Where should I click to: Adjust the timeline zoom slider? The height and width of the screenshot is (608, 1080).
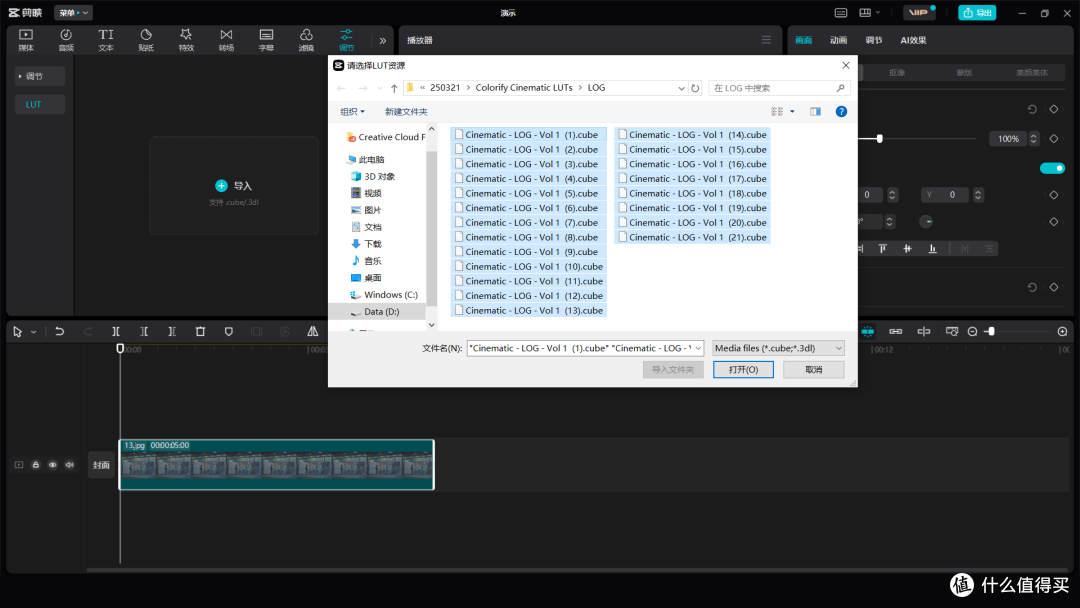click(x=990, y=332)
